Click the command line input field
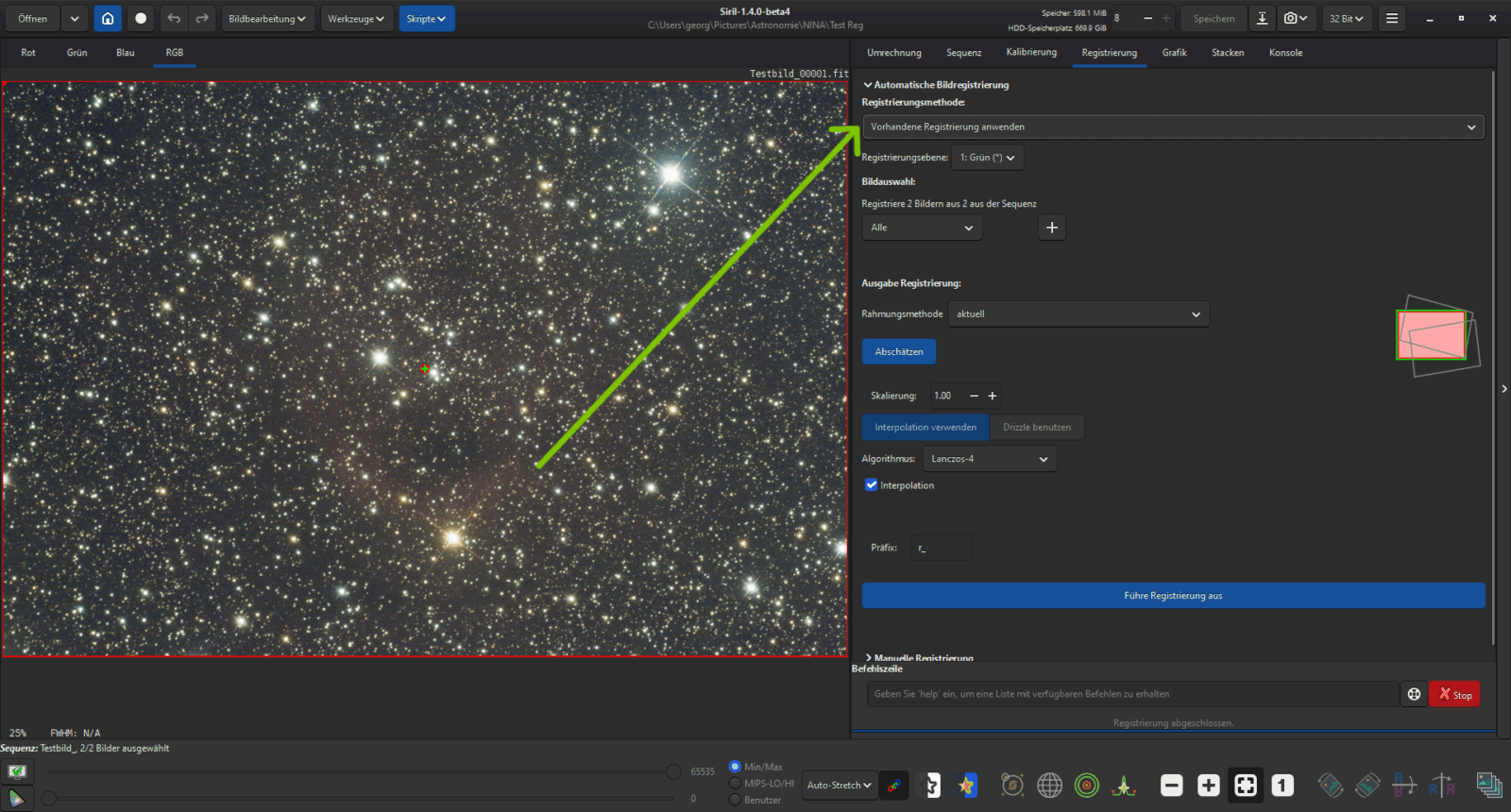This screenshot has width=1511, height=812. click(1131, 694)
